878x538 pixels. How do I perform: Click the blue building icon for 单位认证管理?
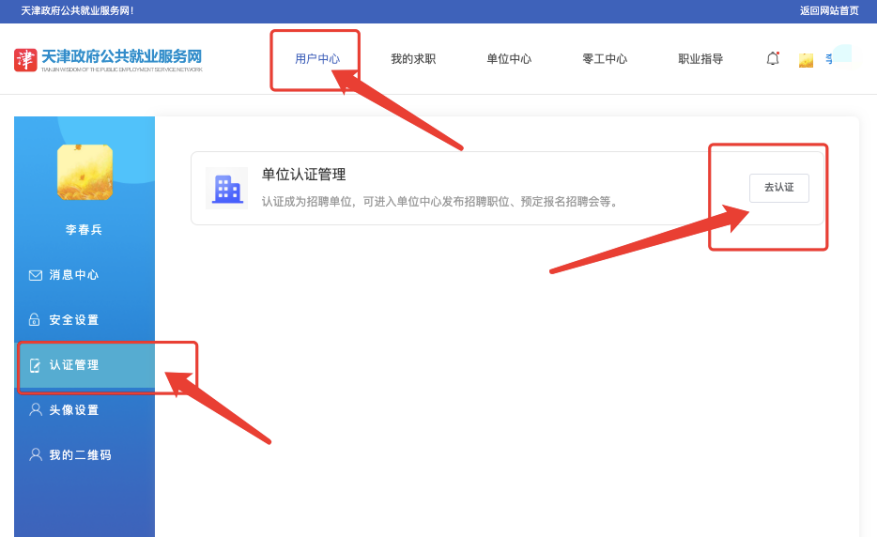coord(227,188)
